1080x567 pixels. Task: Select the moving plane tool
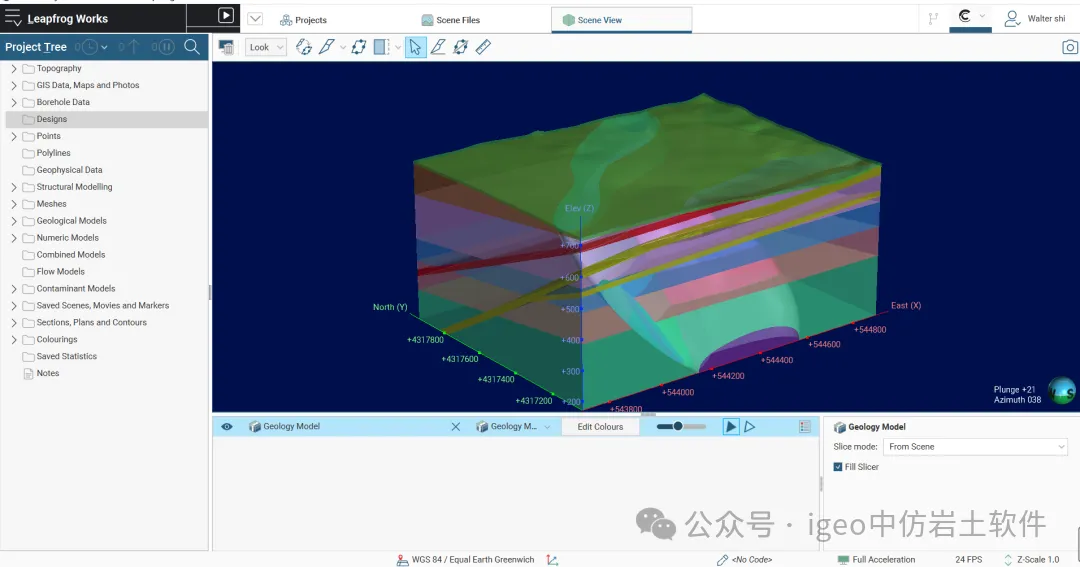(359, 47)
